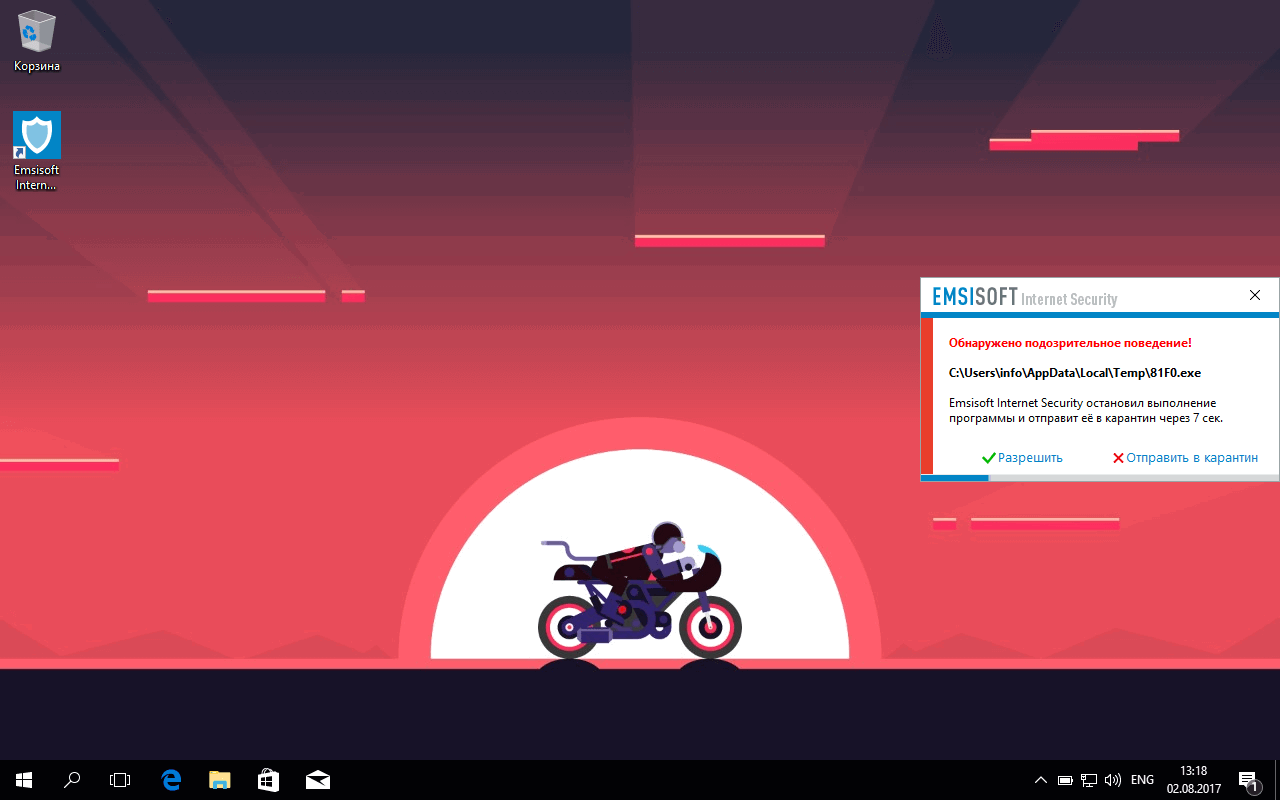Open Microsoft Store from the taskbar
The height and width of the screenshot is (800, 1280).
point(269,780)
